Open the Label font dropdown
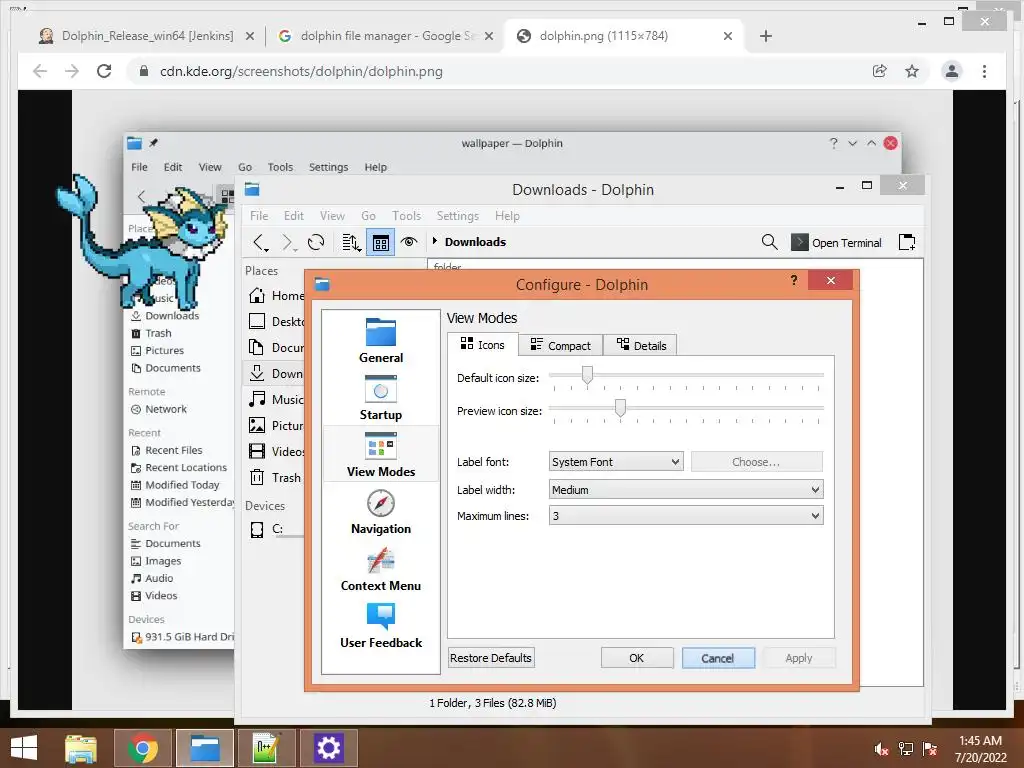The height and width of the screenshot is (768, 1024). pos(616,462)
